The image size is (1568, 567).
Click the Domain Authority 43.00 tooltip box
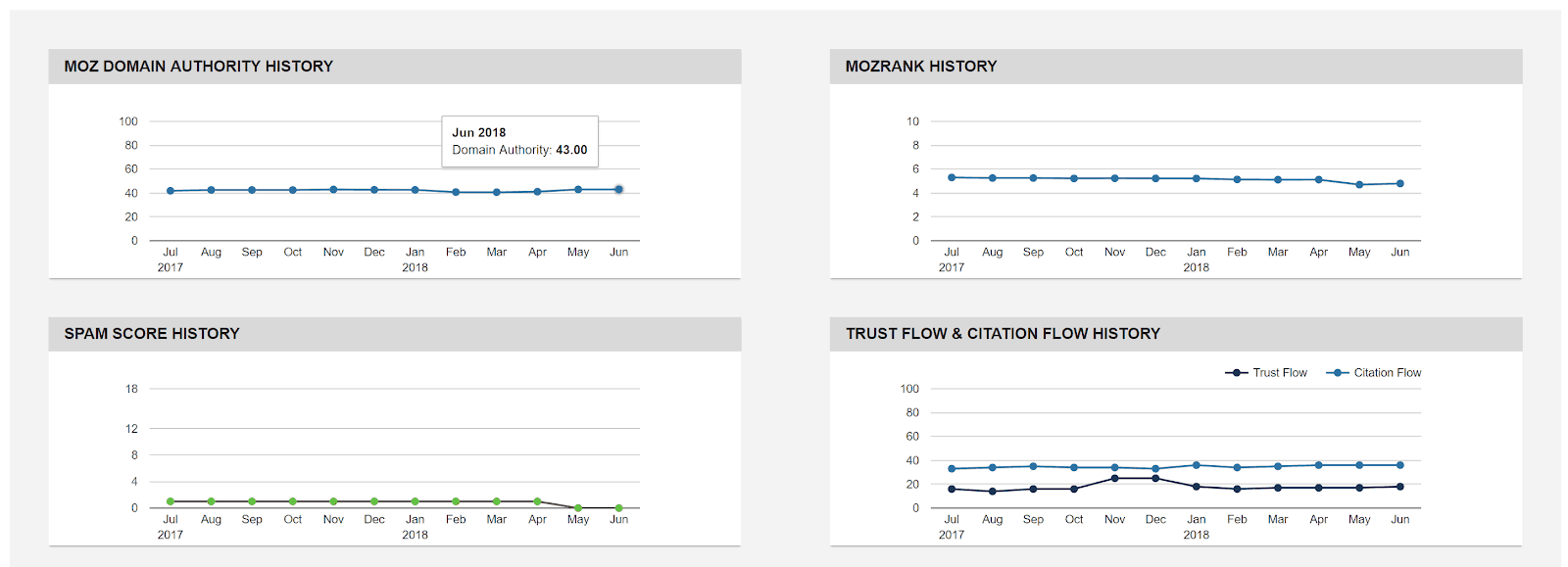tap(519, 142)
